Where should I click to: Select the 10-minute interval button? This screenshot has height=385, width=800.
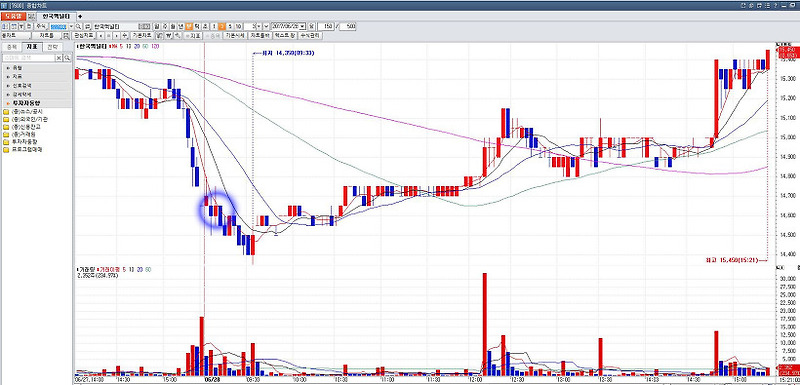pyautogui.click(x=238, y=27)
